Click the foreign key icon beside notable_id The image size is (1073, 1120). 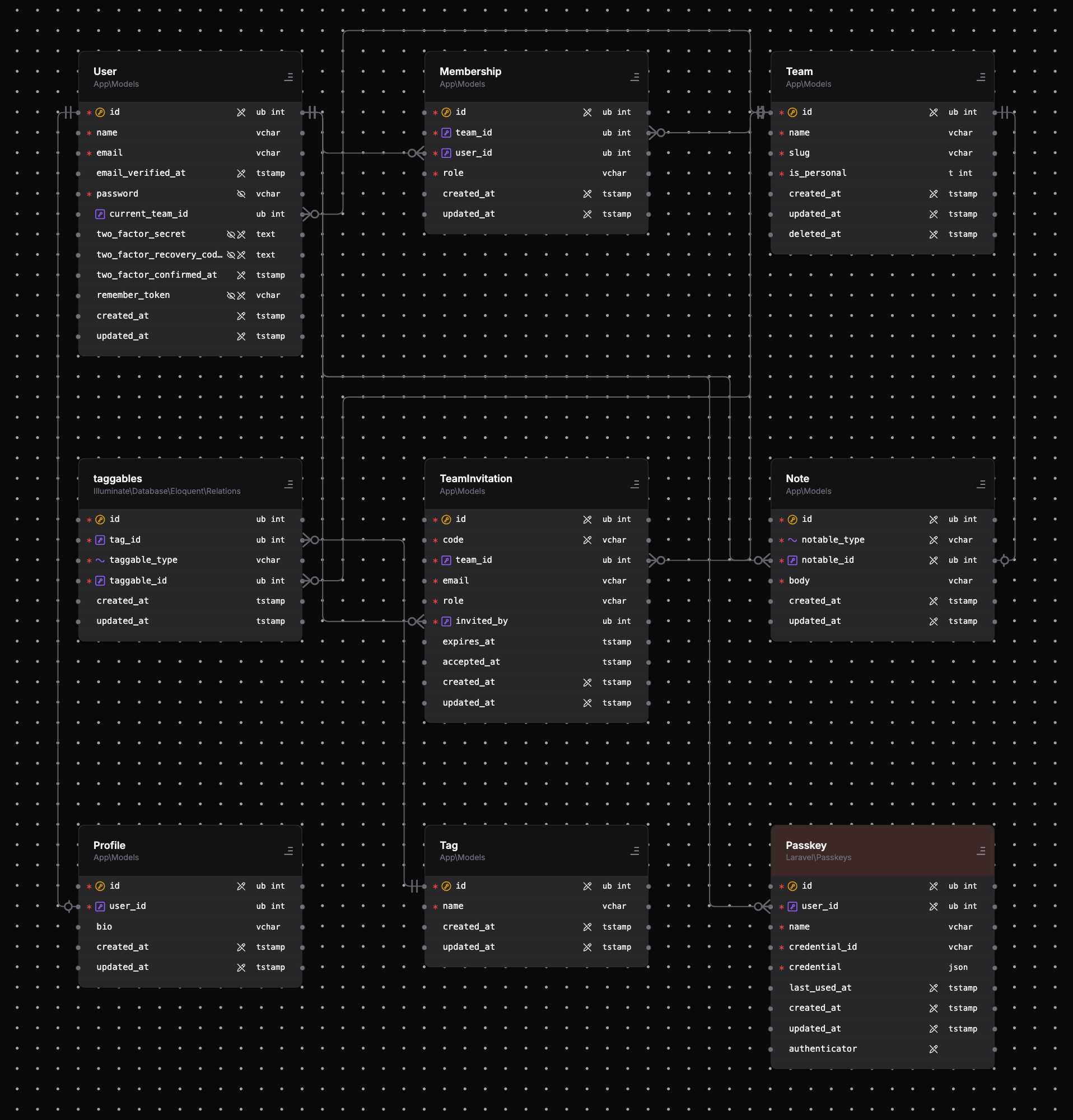792,561
